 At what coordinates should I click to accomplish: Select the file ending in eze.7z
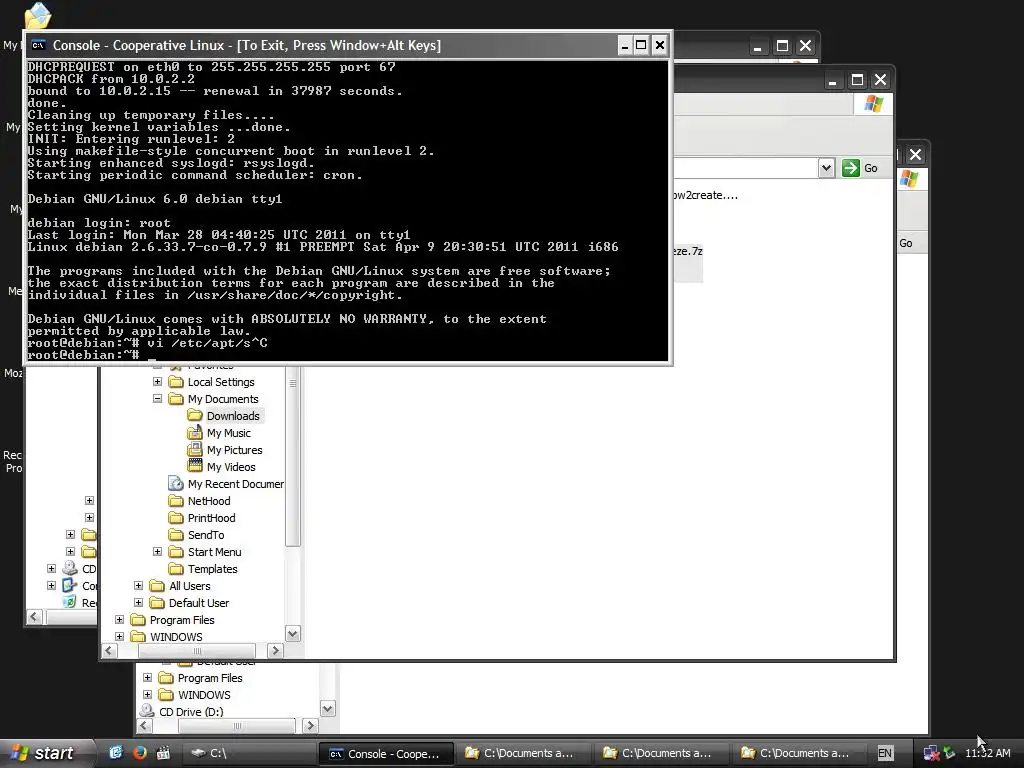[x=688, y=251]
